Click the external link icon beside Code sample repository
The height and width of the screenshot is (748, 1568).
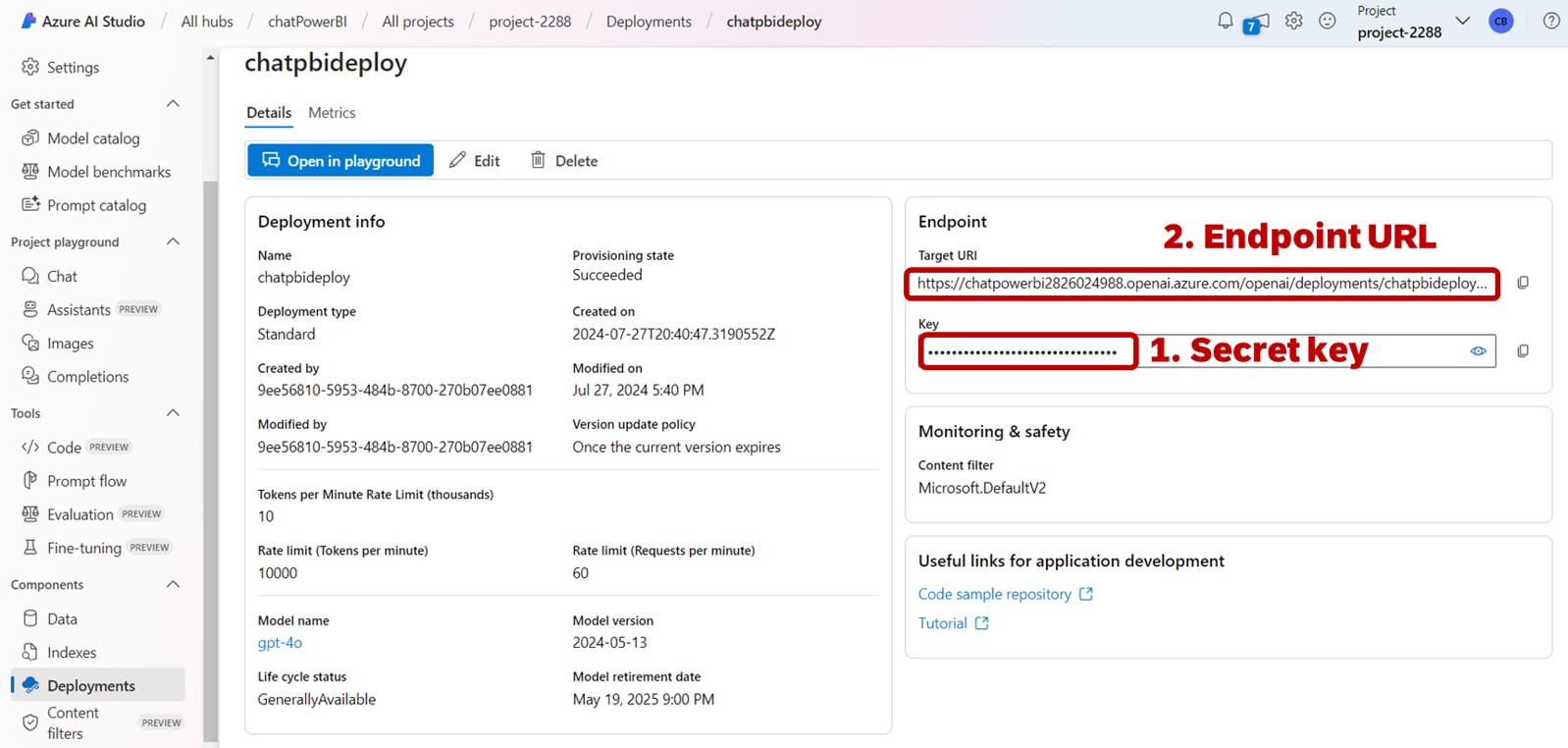click(1086, 594)
